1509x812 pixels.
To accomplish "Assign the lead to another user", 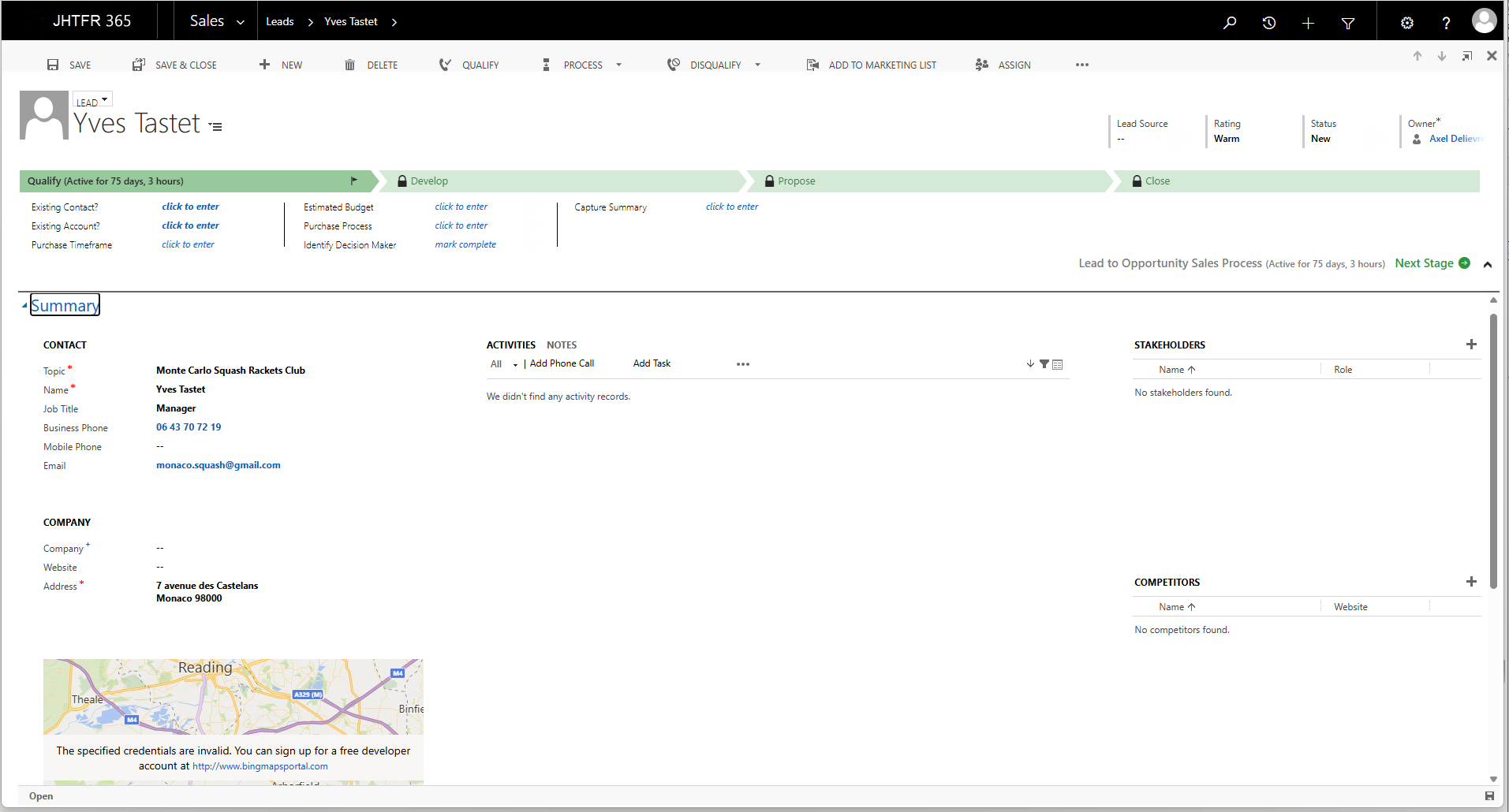I will pyautogui.click(x=1003, y=65).
